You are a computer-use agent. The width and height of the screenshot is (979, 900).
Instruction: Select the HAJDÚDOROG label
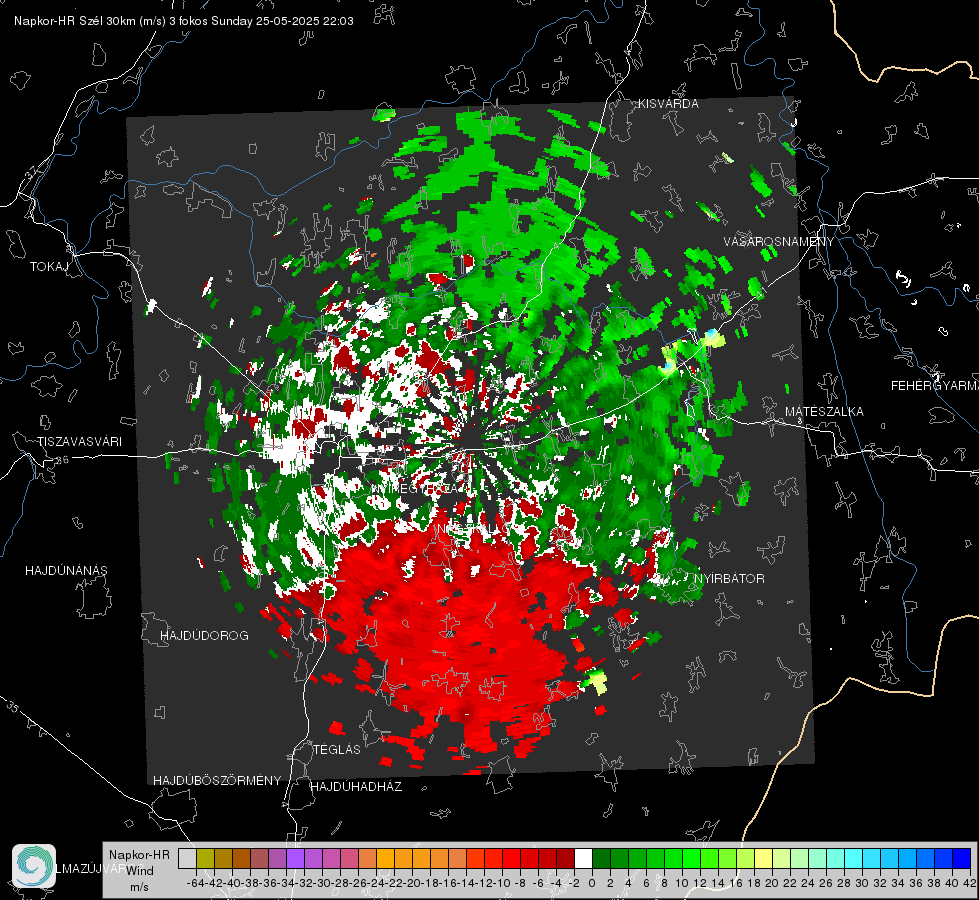pyautogui.click(x=204, y=635)
